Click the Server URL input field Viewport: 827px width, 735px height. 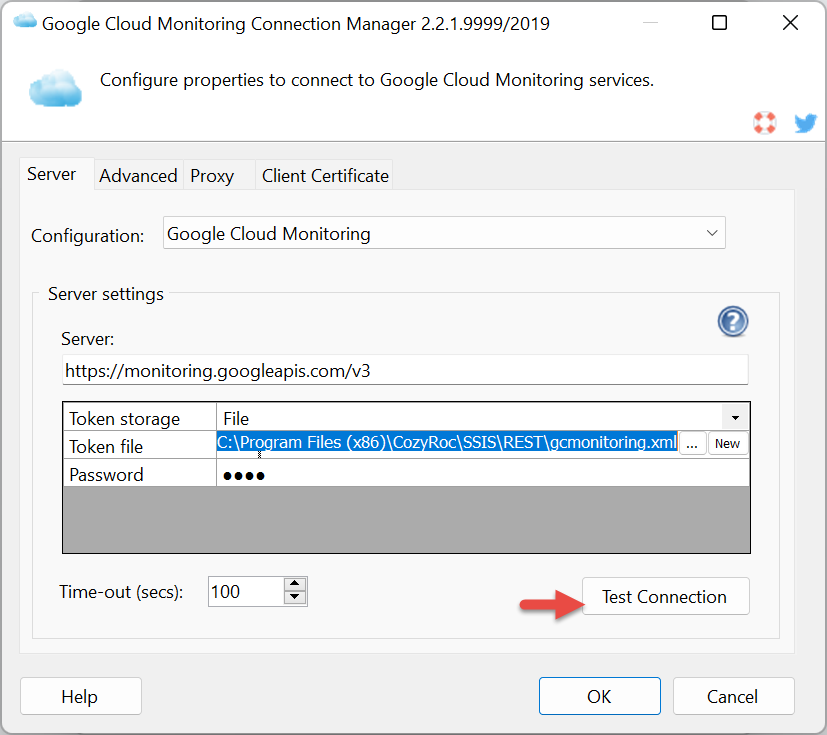[405, 371]
